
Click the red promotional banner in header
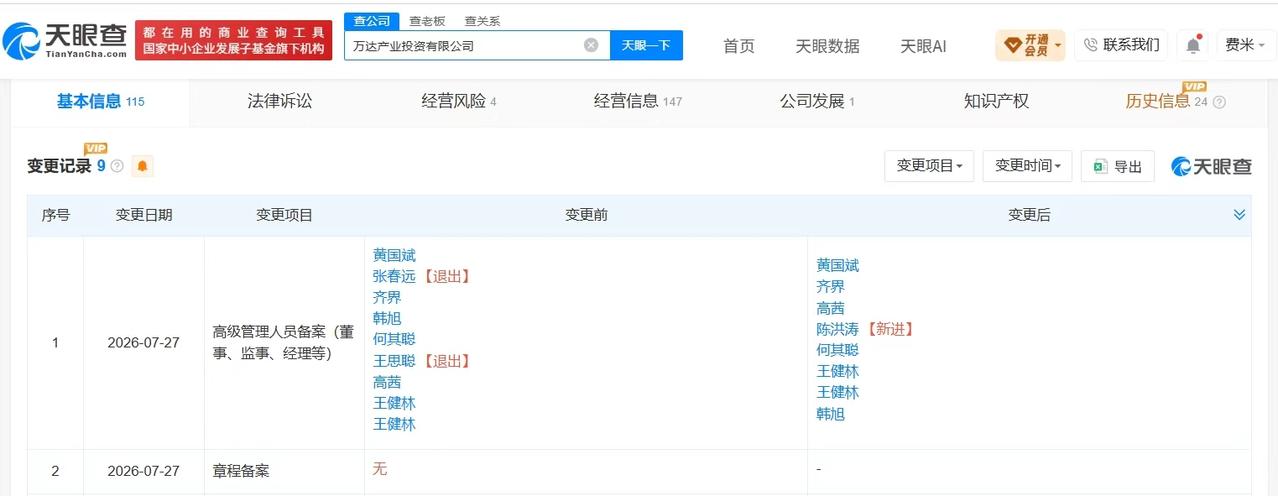(234, 40)
